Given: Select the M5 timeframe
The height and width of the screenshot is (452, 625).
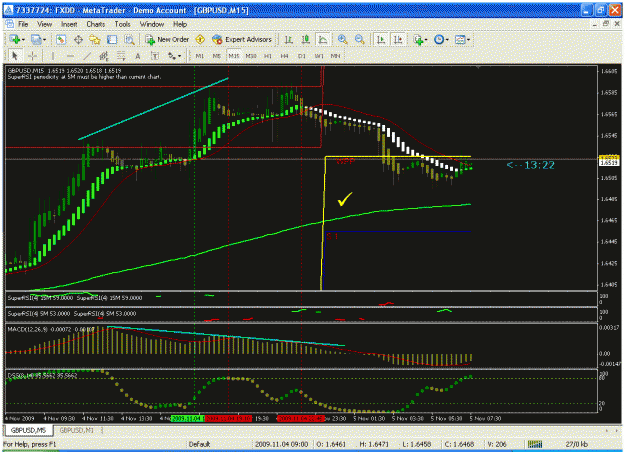Looking at the screenshot, I should point(216,56).
